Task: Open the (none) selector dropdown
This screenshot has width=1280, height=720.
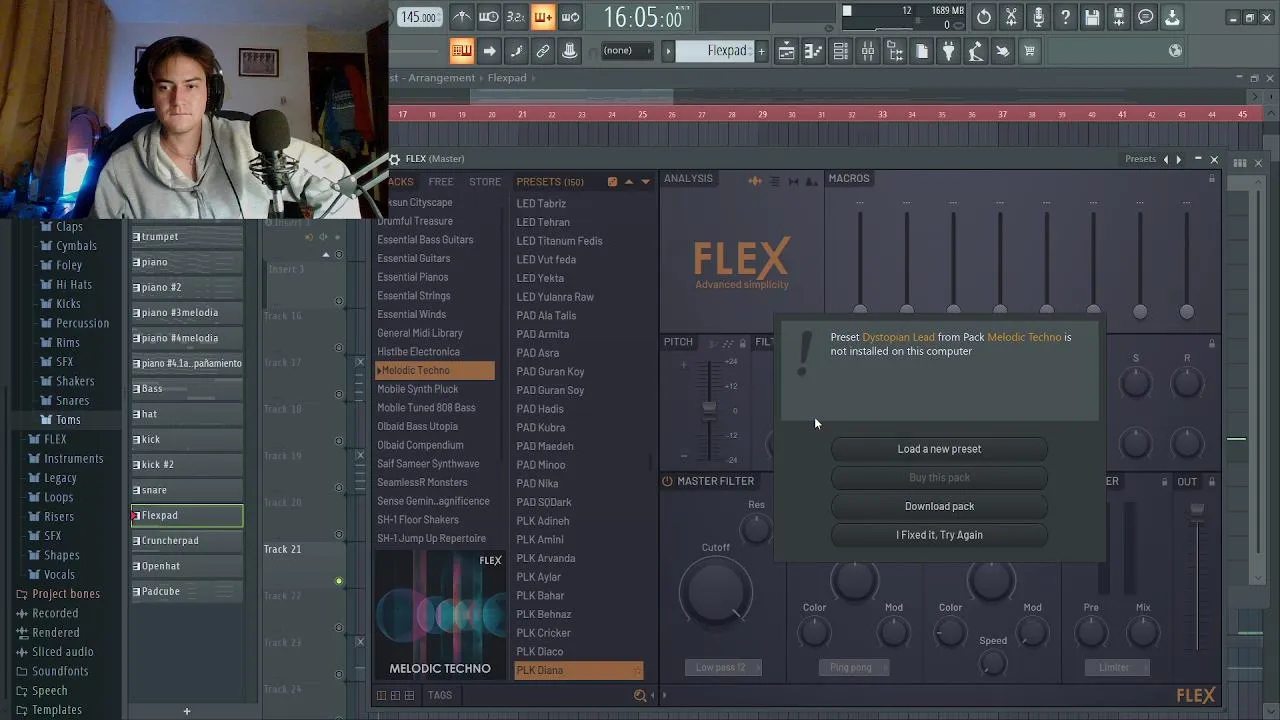Action: pyautogui.click(x=626, y=51)
